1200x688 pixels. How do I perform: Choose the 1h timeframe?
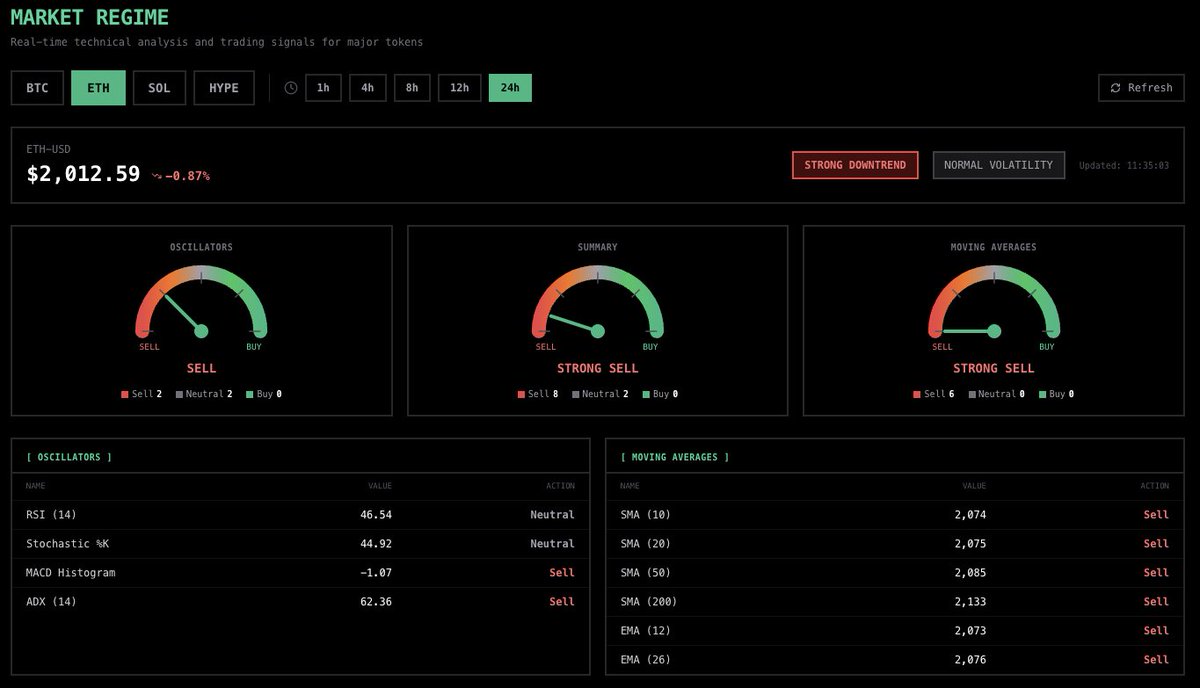coord(323,88)
